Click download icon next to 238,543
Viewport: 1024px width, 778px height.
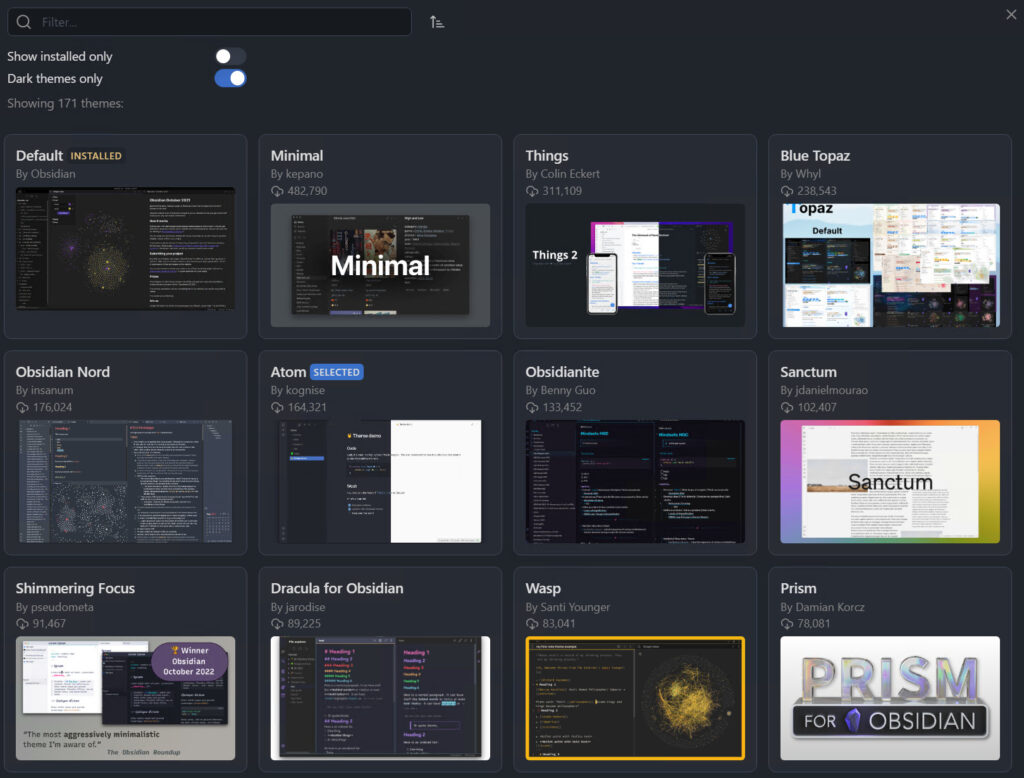(x=786, y=191)
